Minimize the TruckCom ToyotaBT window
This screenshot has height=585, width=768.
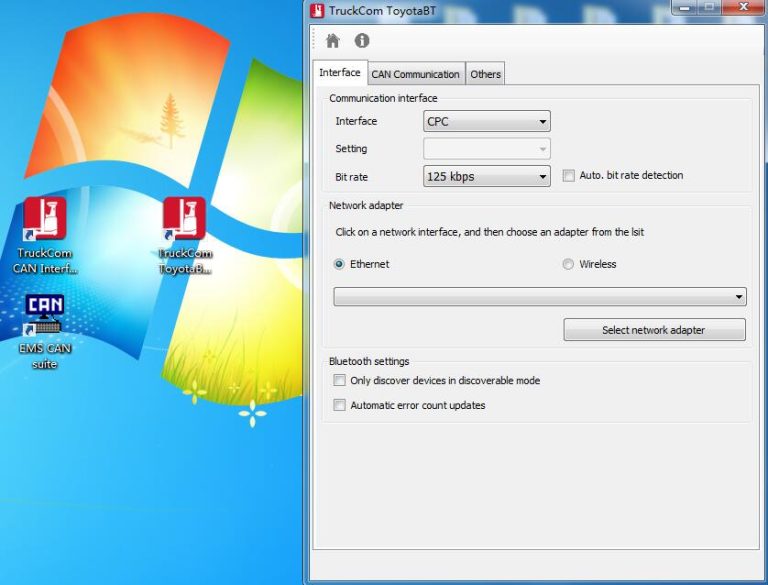(685, 7)
